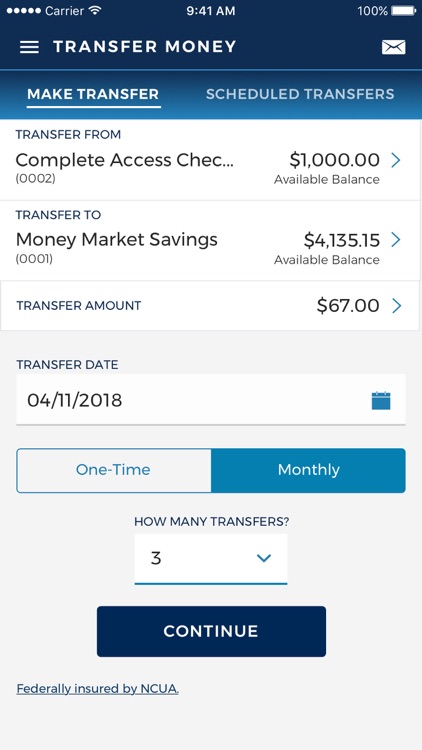Edit the Transfer Amount row
Screen dimensions: 422x750
pyautogui.click(x=211, y=306)
